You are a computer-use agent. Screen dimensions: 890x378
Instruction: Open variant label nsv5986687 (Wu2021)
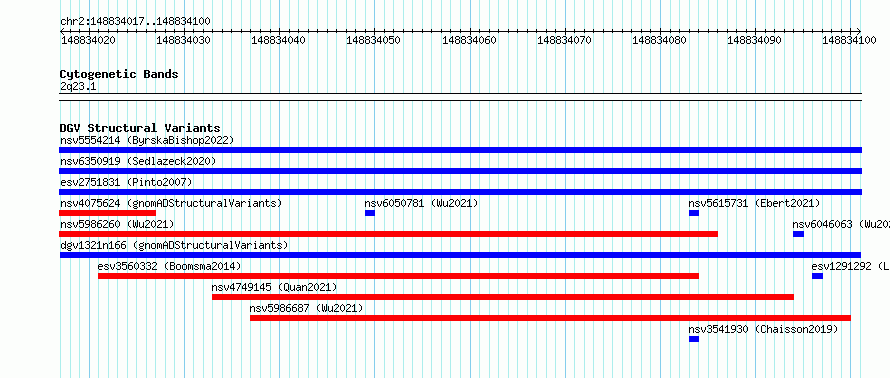(307, 308)
